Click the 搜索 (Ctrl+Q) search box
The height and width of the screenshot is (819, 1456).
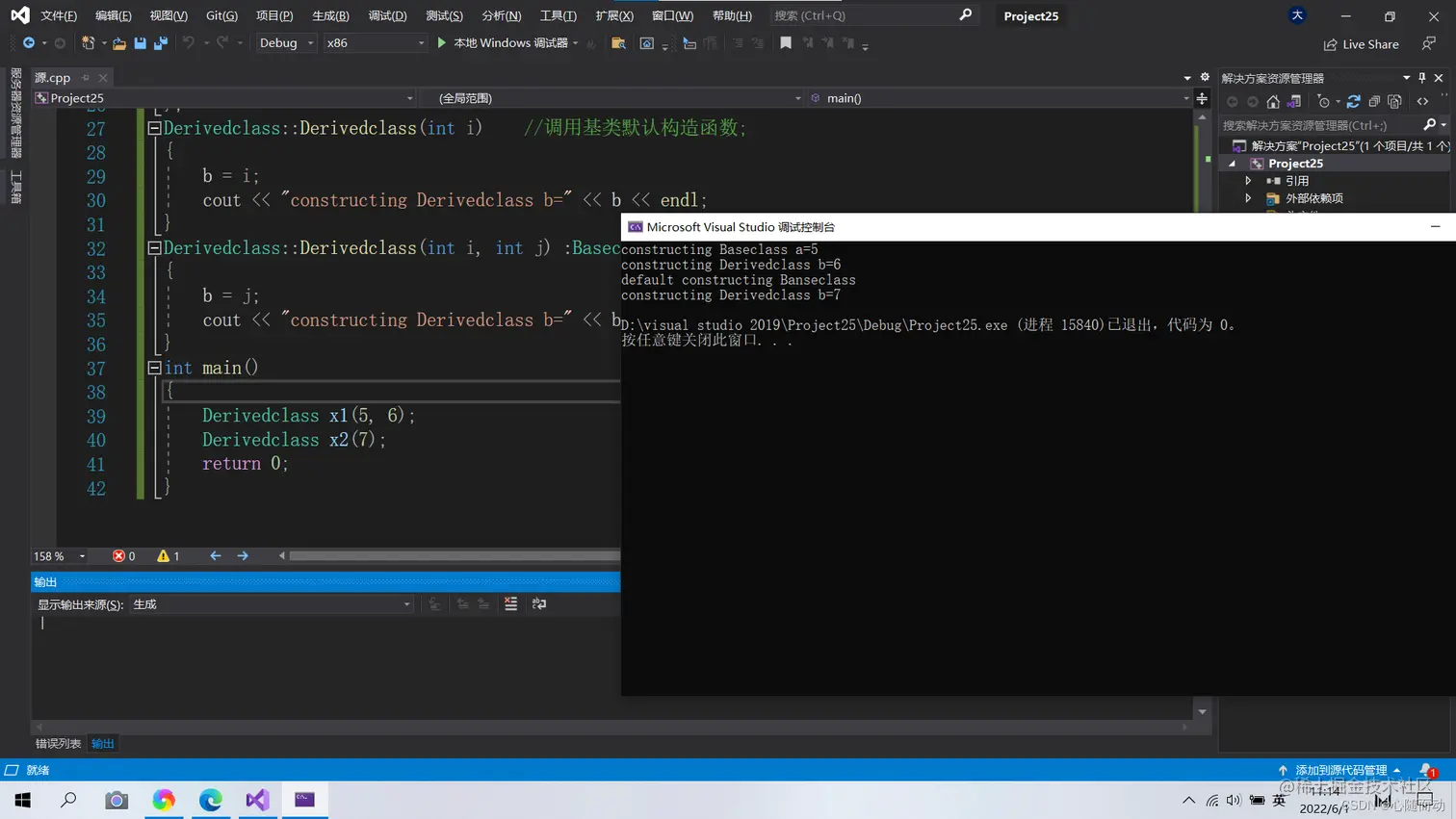pos(872,15)
